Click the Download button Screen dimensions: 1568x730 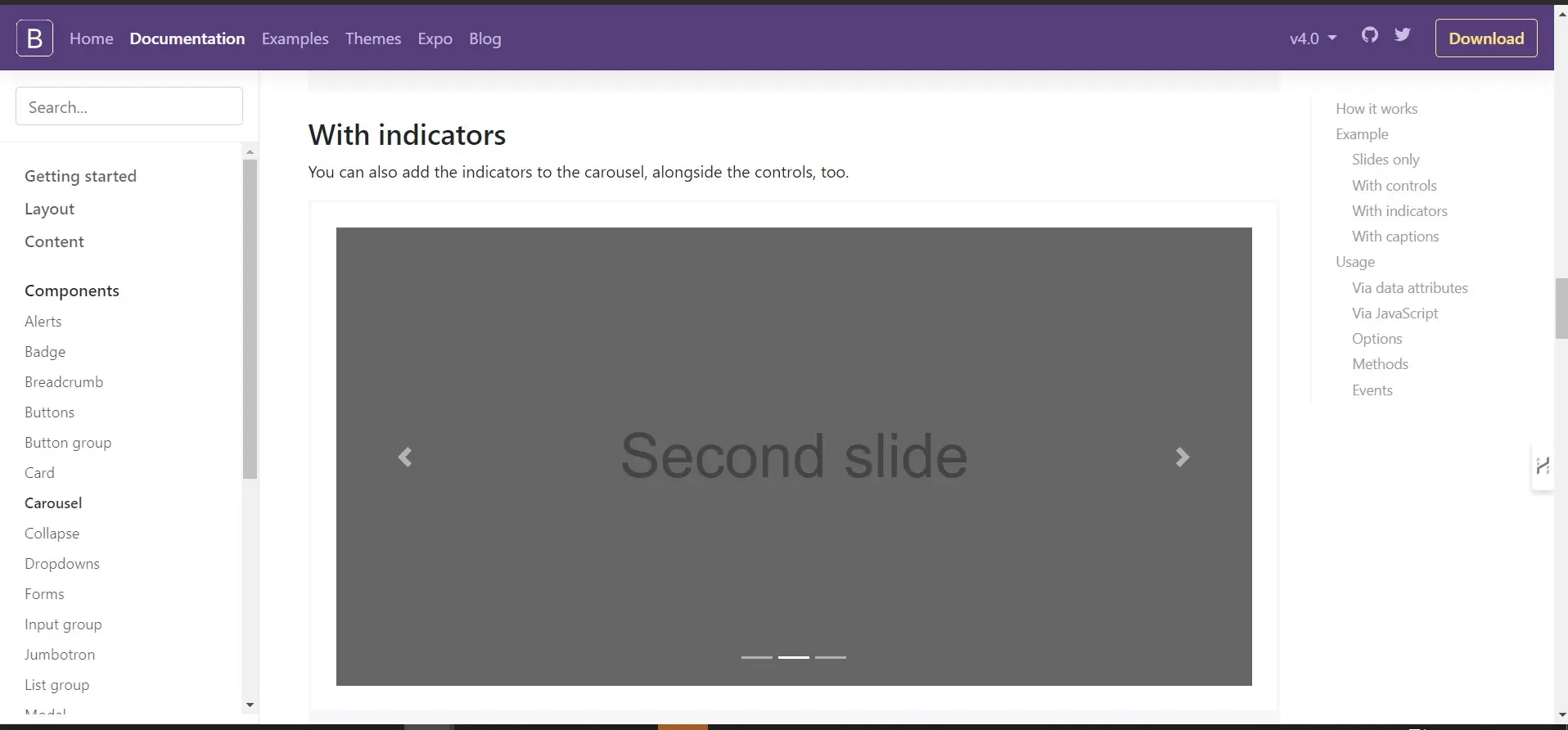pyautogui.click(x=1485, y=38)
